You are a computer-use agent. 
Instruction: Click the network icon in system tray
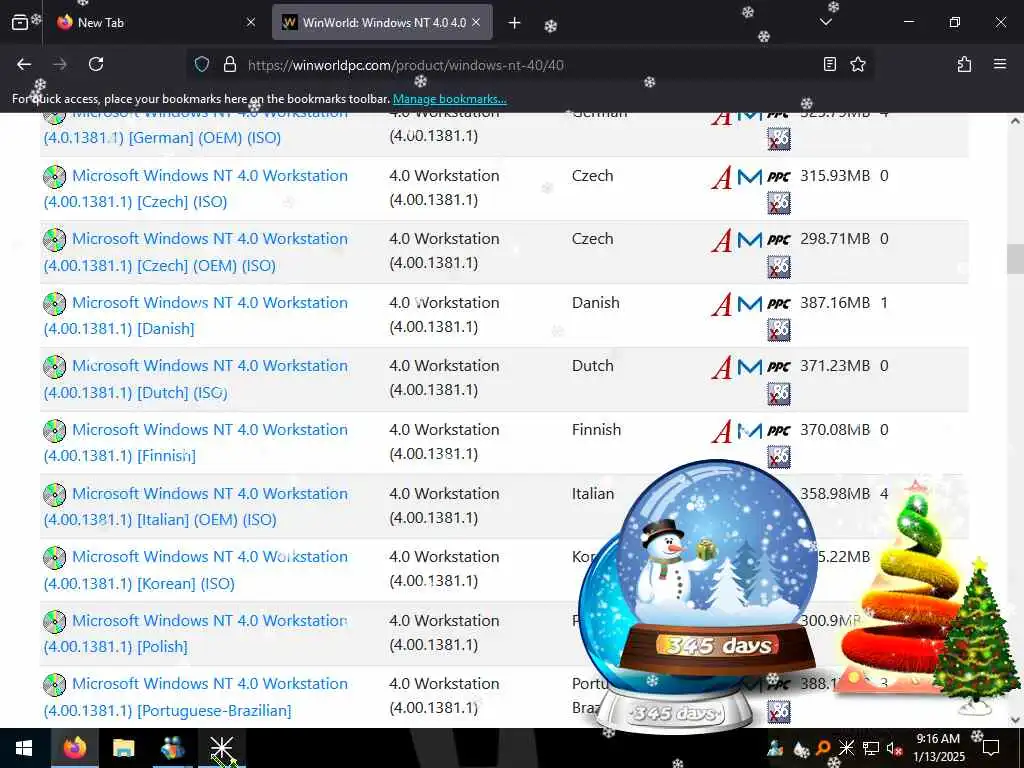point(871,748)
